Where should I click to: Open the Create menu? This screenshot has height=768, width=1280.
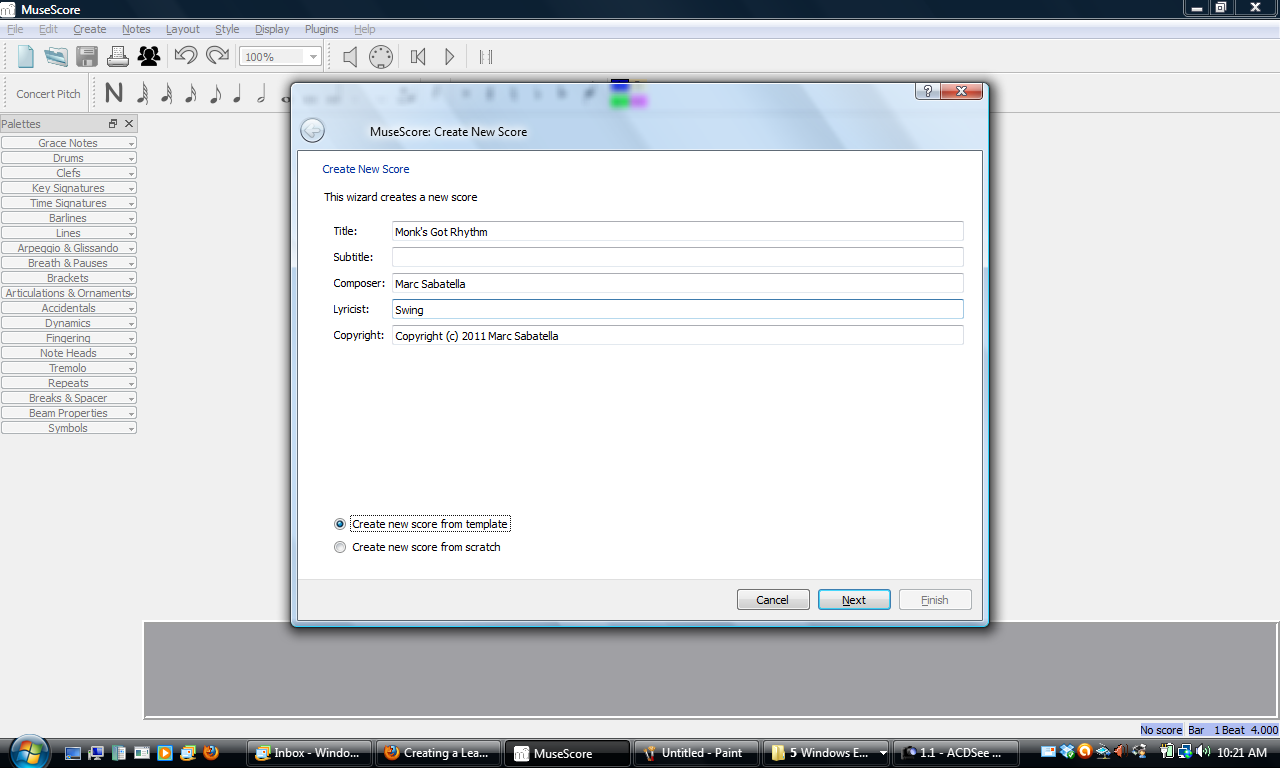tap(90, 29)
